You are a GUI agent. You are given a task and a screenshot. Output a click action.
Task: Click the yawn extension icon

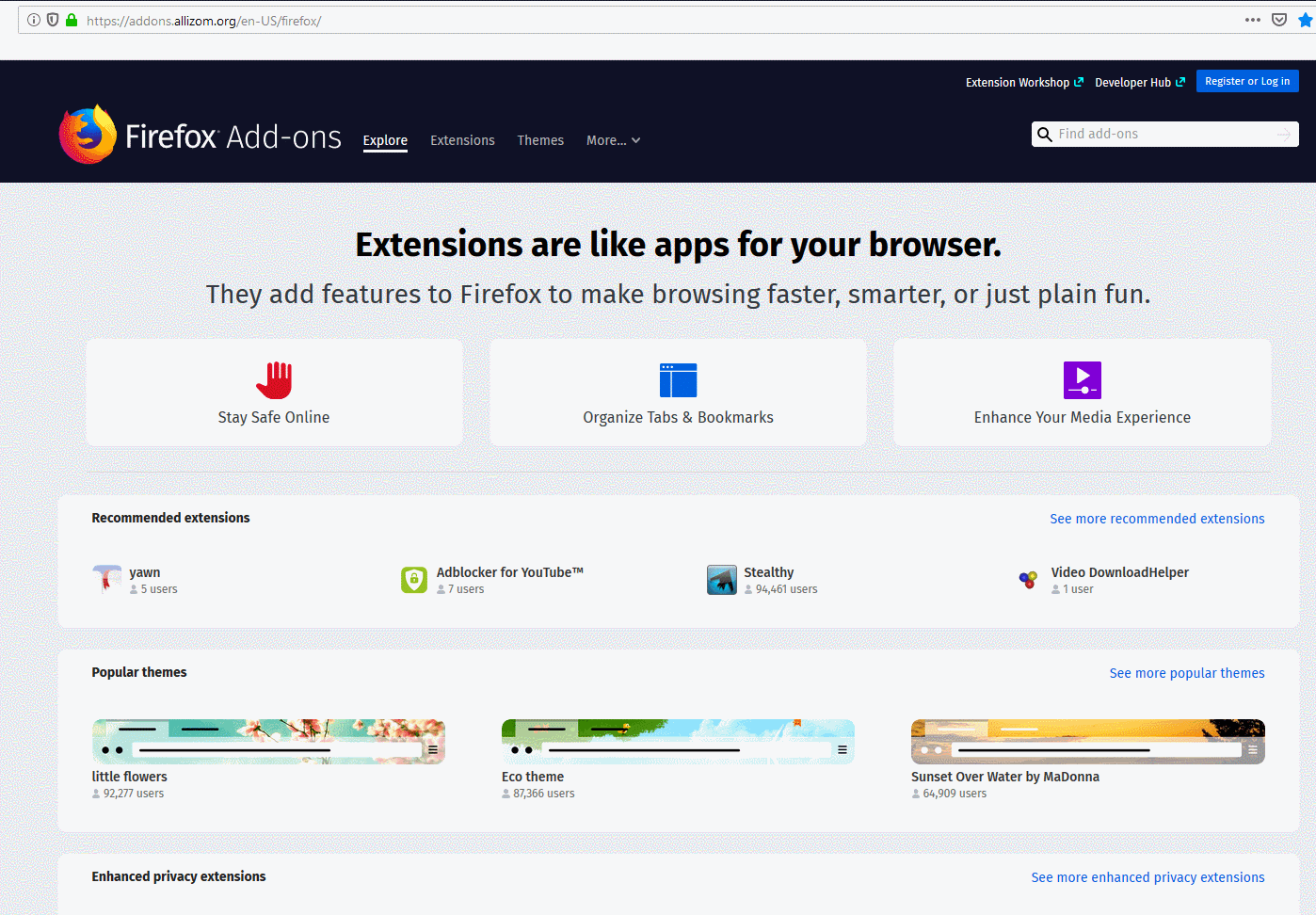coord(107,580)
